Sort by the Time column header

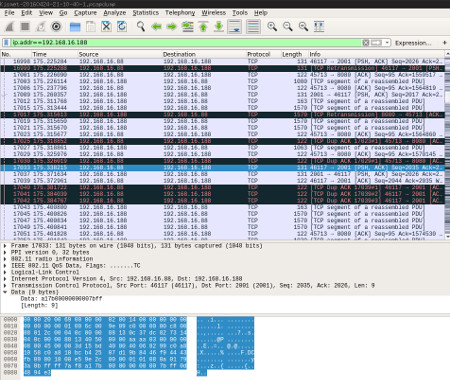[x=54, y=54]
